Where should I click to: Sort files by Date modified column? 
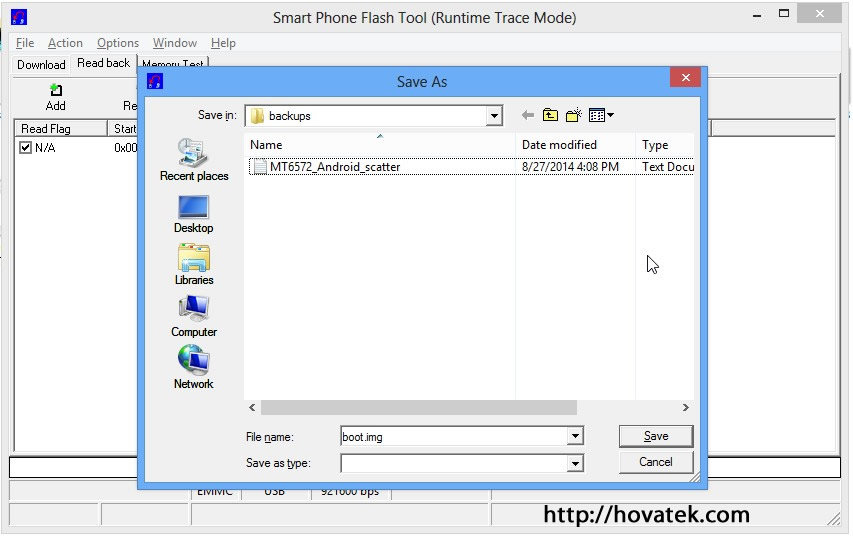[x=575, y=145]
